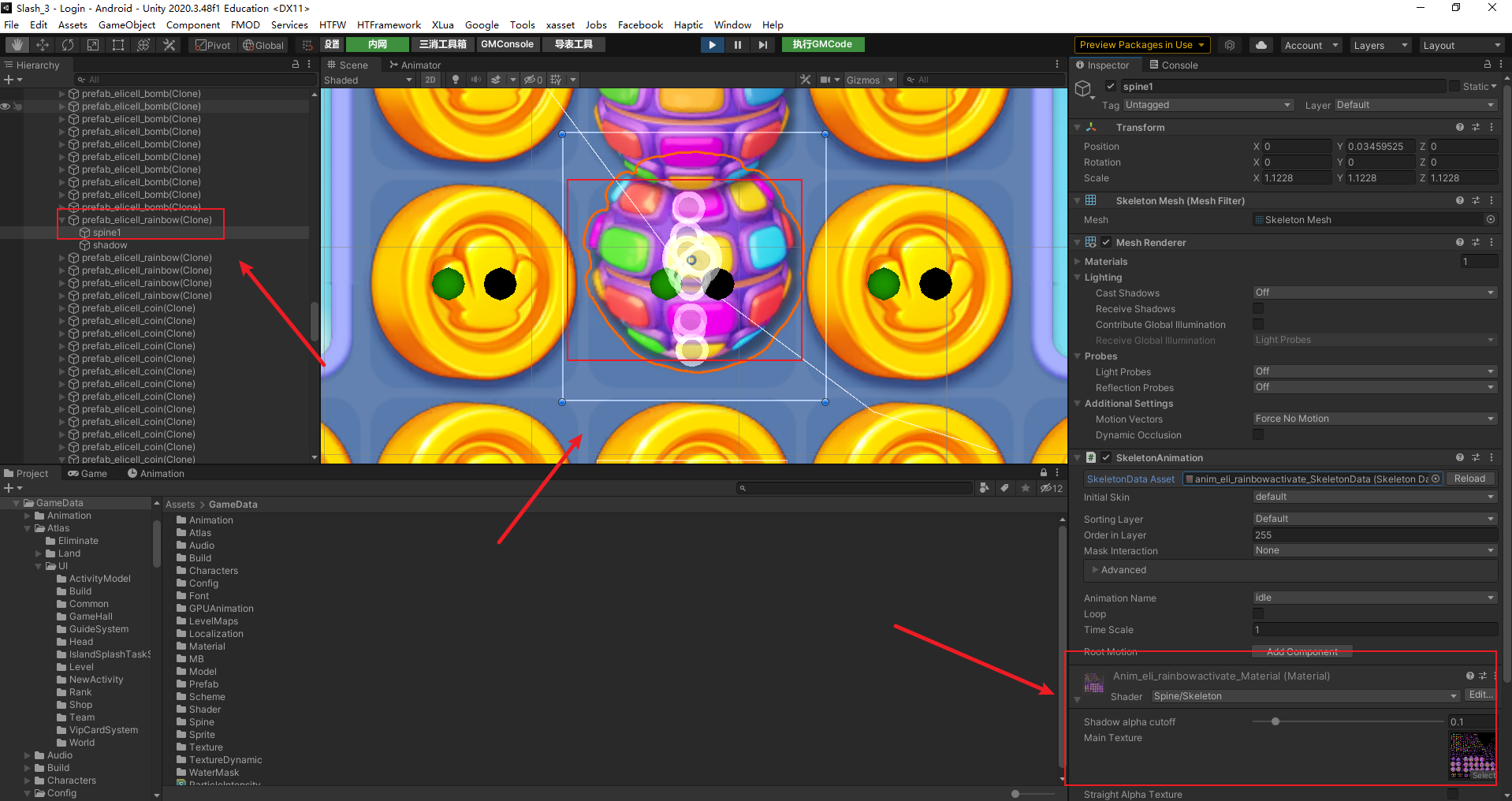Click Edit button next to Shader
Screen dimensions: 1512x801
coord(1480,695)
